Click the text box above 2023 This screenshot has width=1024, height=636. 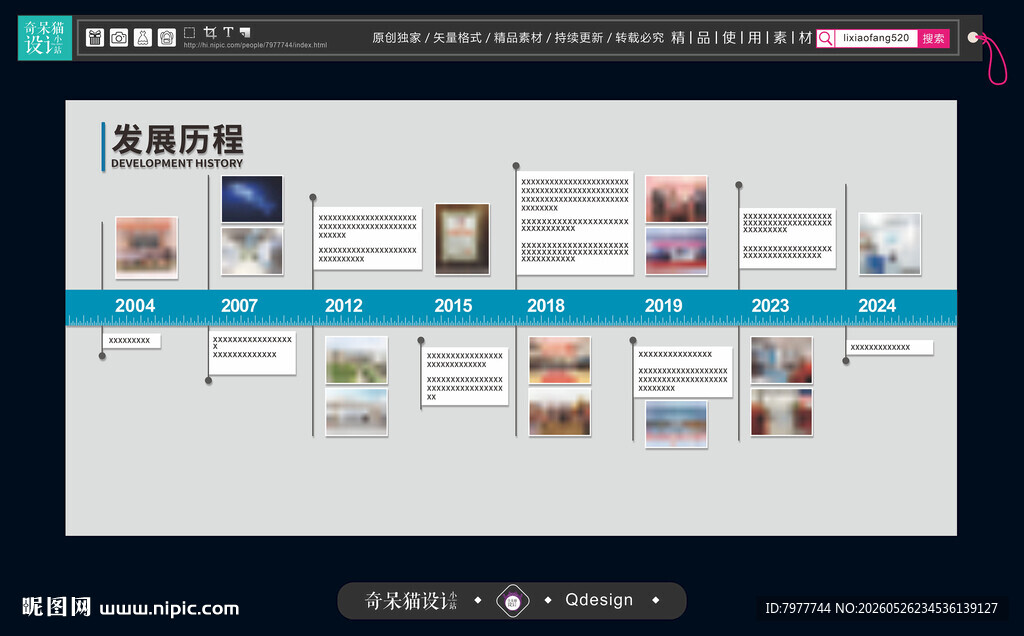tap(788, 238)
